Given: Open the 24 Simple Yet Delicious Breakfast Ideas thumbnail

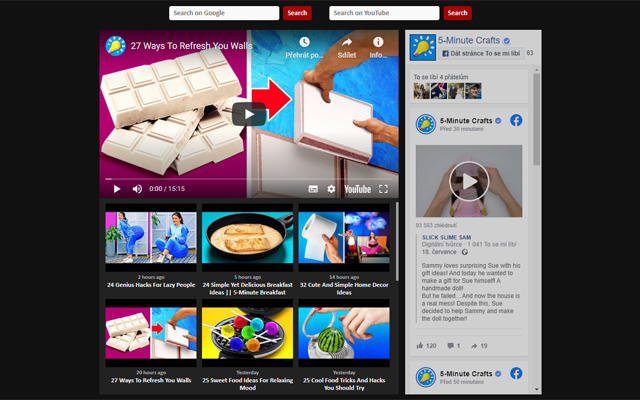Looking at the screenshot, I should [x=247, y=238].
